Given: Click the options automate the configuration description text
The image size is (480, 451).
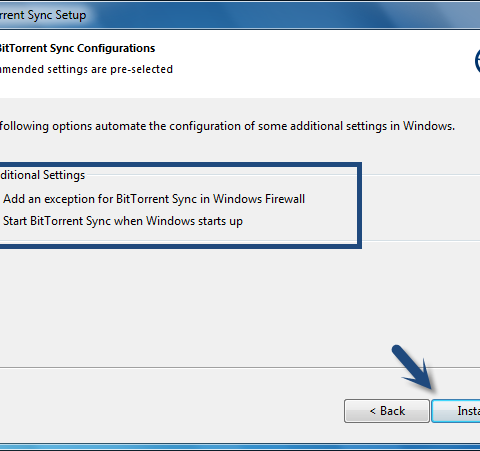Looking at the screenshot, I should (x=227, y=126).
